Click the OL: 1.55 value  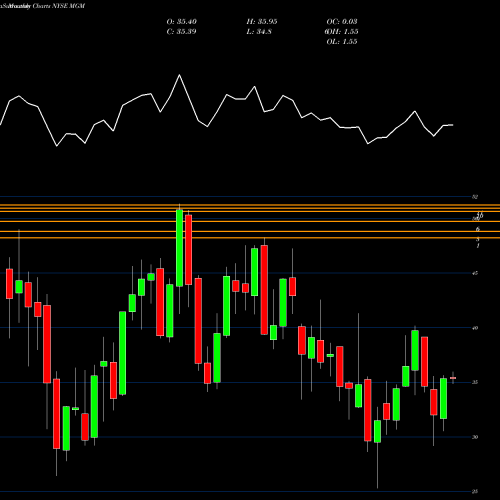[342, 42]
